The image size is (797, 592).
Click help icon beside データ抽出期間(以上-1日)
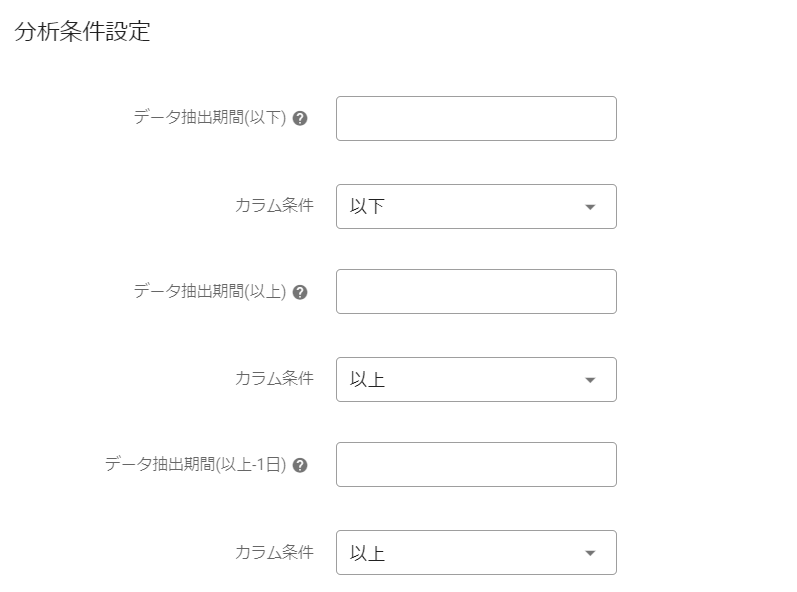click(300, 465)
